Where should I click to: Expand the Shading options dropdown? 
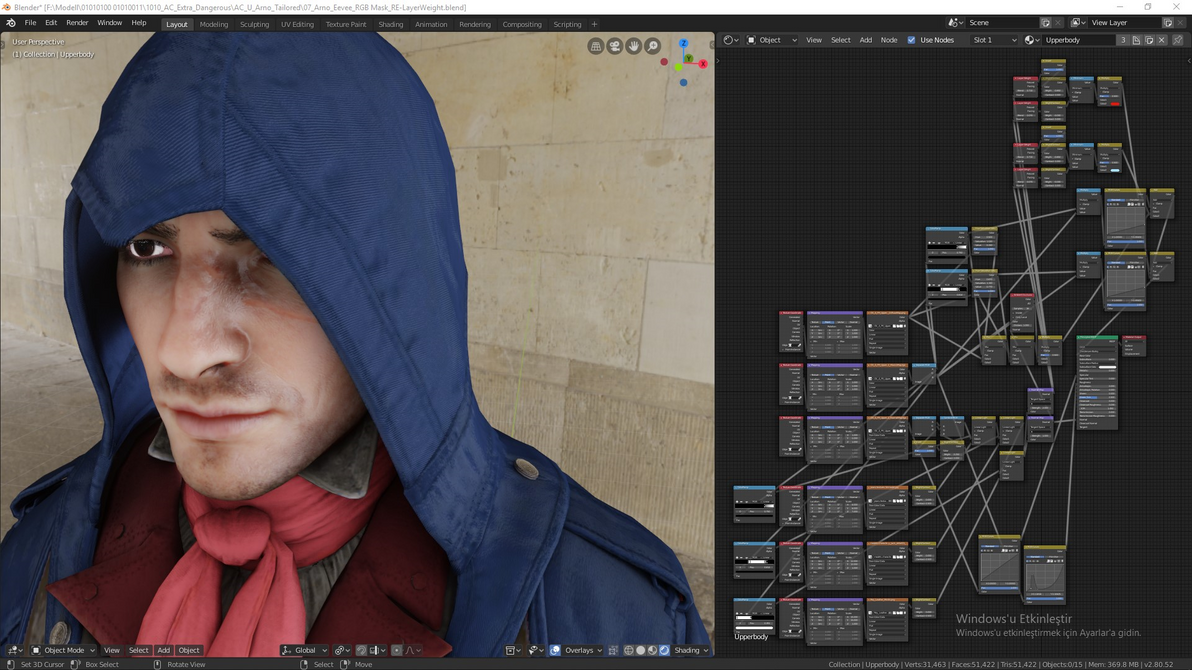[691, 650]
